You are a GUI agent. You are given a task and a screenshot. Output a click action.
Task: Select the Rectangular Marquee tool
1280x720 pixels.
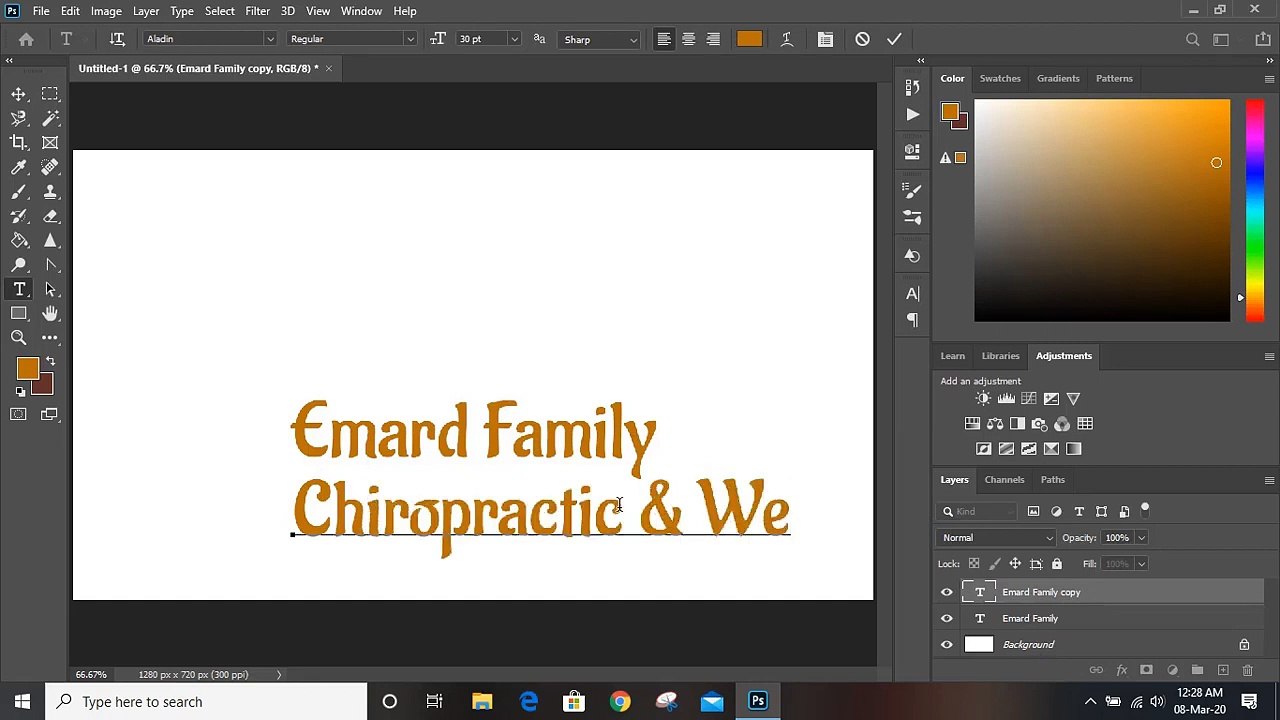click(50, 94)
